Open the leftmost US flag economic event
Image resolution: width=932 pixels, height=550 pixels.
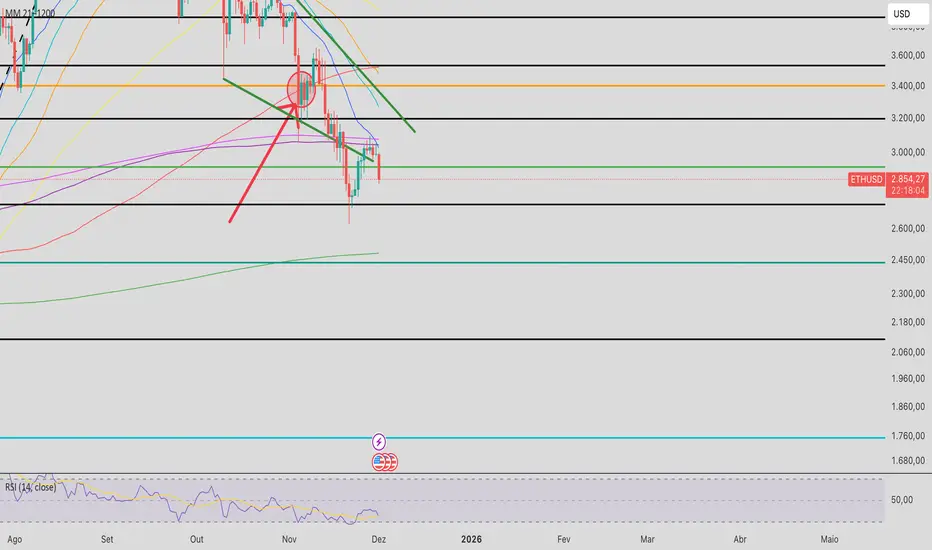tap(379, 461)
